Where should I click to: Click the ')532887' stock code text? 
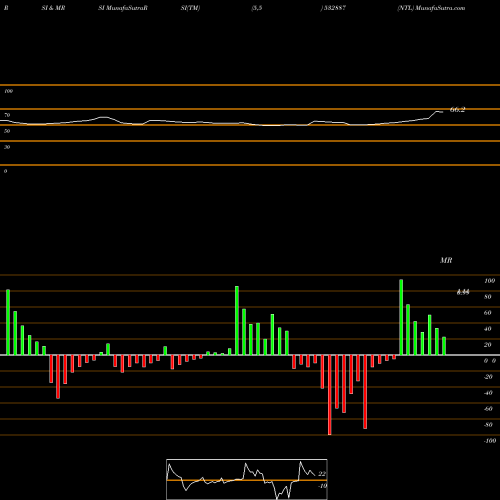(333, 8)
